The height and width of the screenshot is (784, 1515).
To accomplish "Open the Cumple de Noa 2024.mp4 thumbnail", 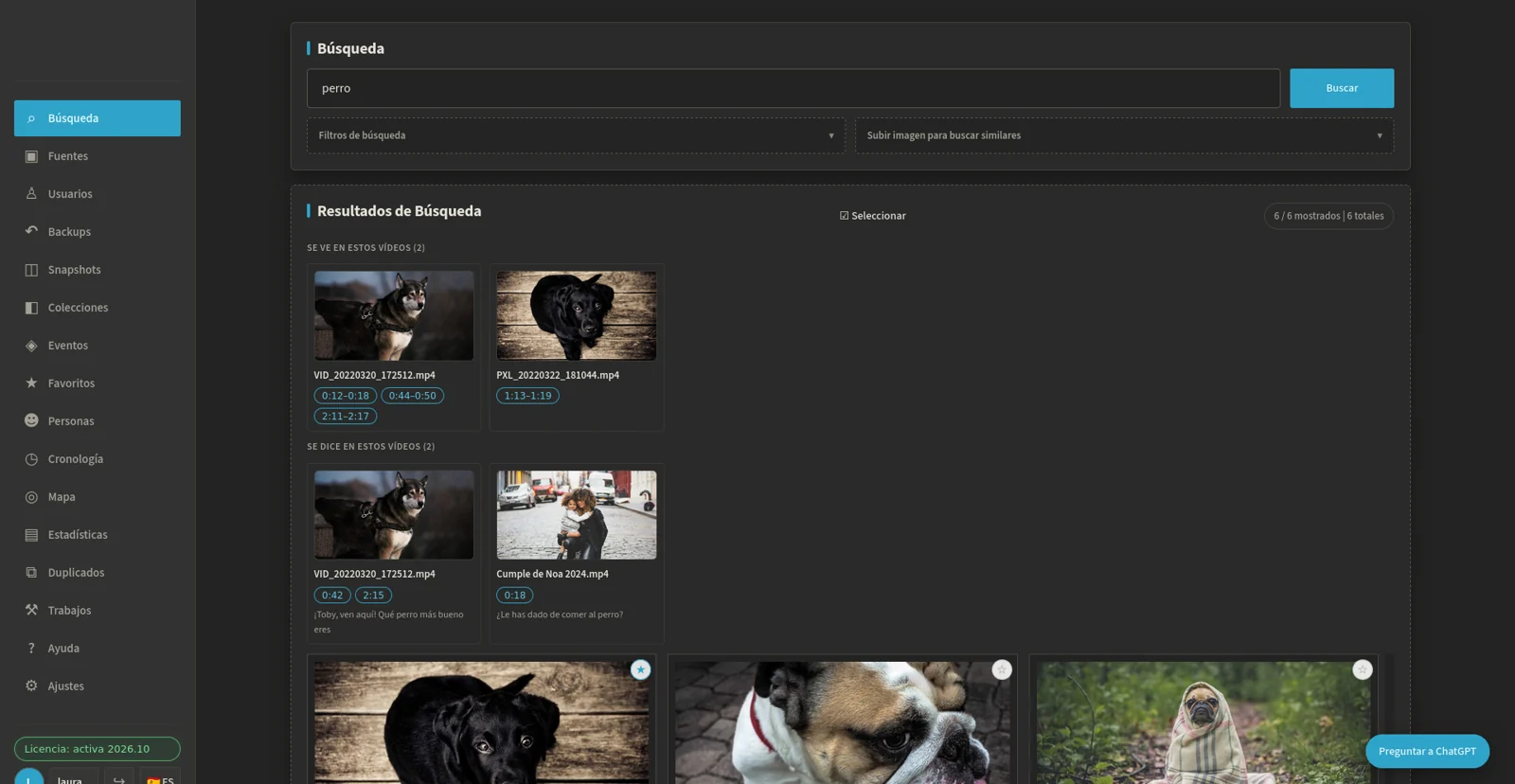I will click(577, 515).
